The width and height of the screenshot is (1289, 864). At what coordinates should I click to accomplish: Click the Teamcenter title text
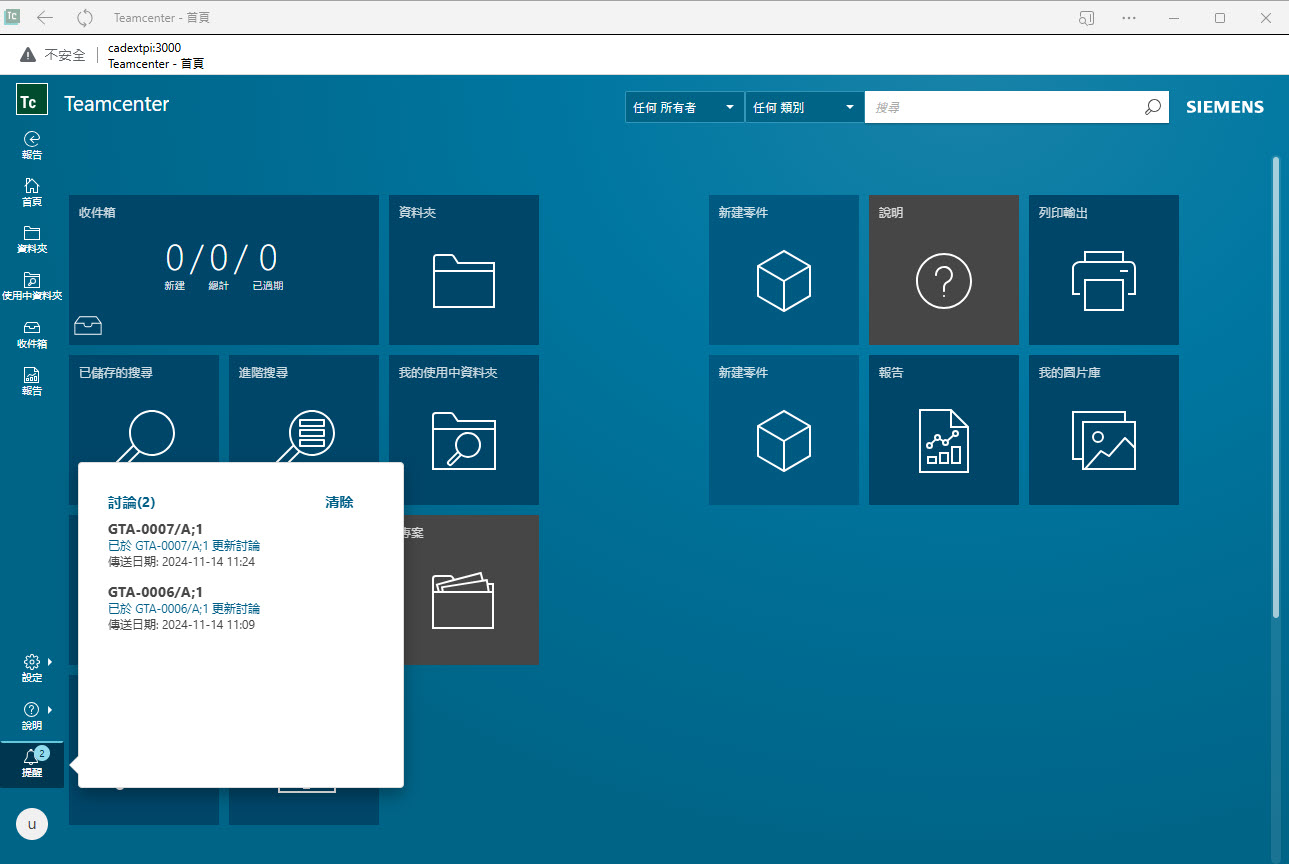click(117, 104)
